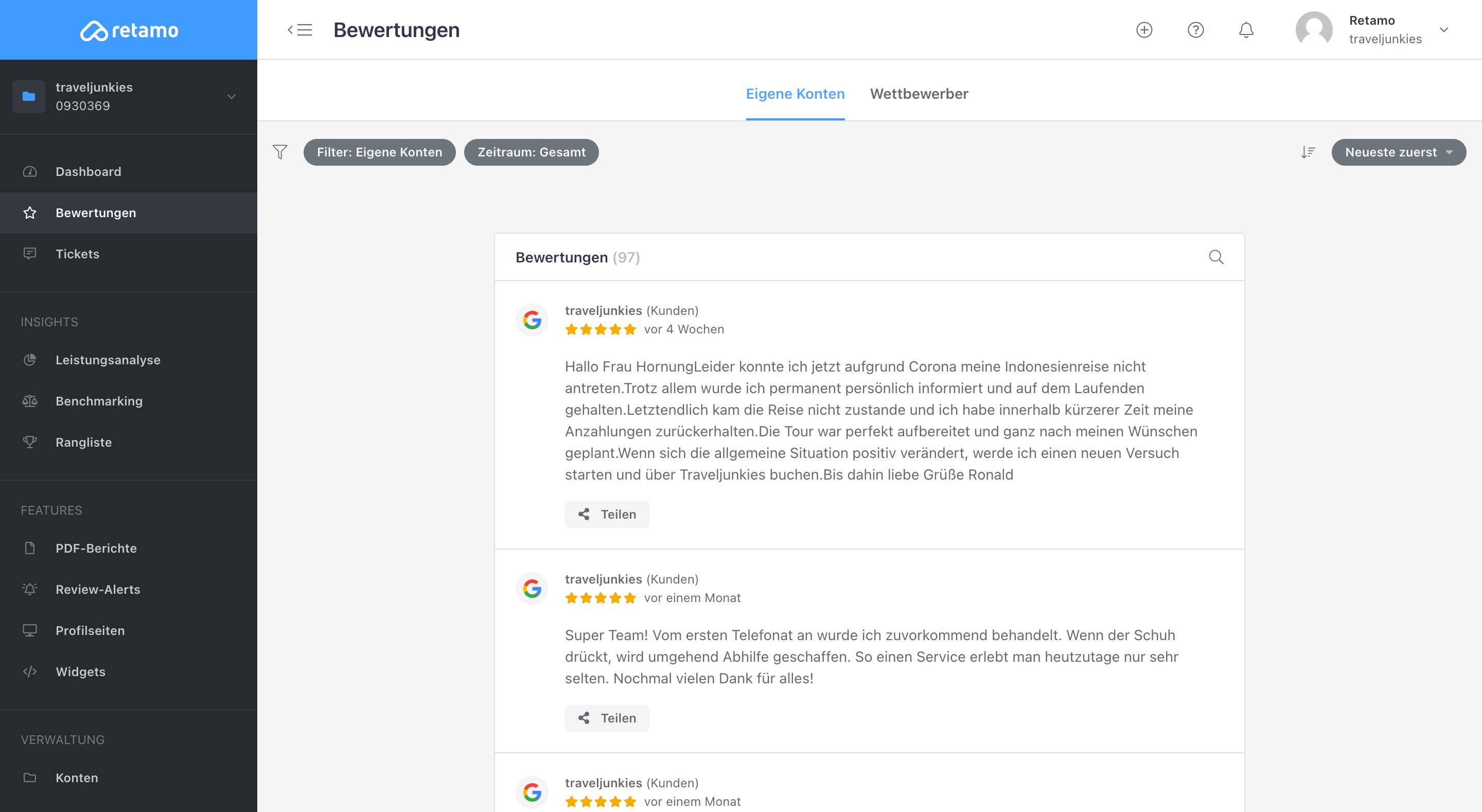Click the search icon in Bewertungen panel

[x=1215, y=257]
